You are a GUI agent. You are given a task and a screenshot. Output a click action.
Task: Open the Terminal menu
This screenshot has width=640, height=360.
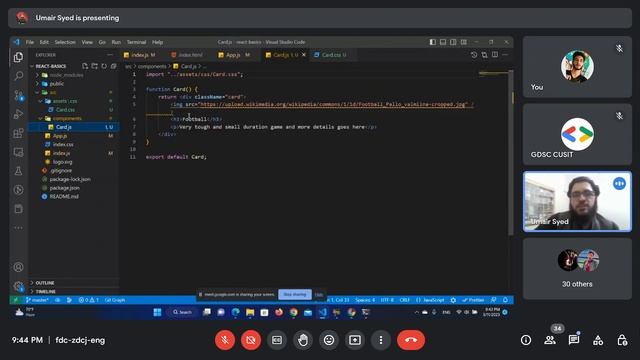pos(136,42)
